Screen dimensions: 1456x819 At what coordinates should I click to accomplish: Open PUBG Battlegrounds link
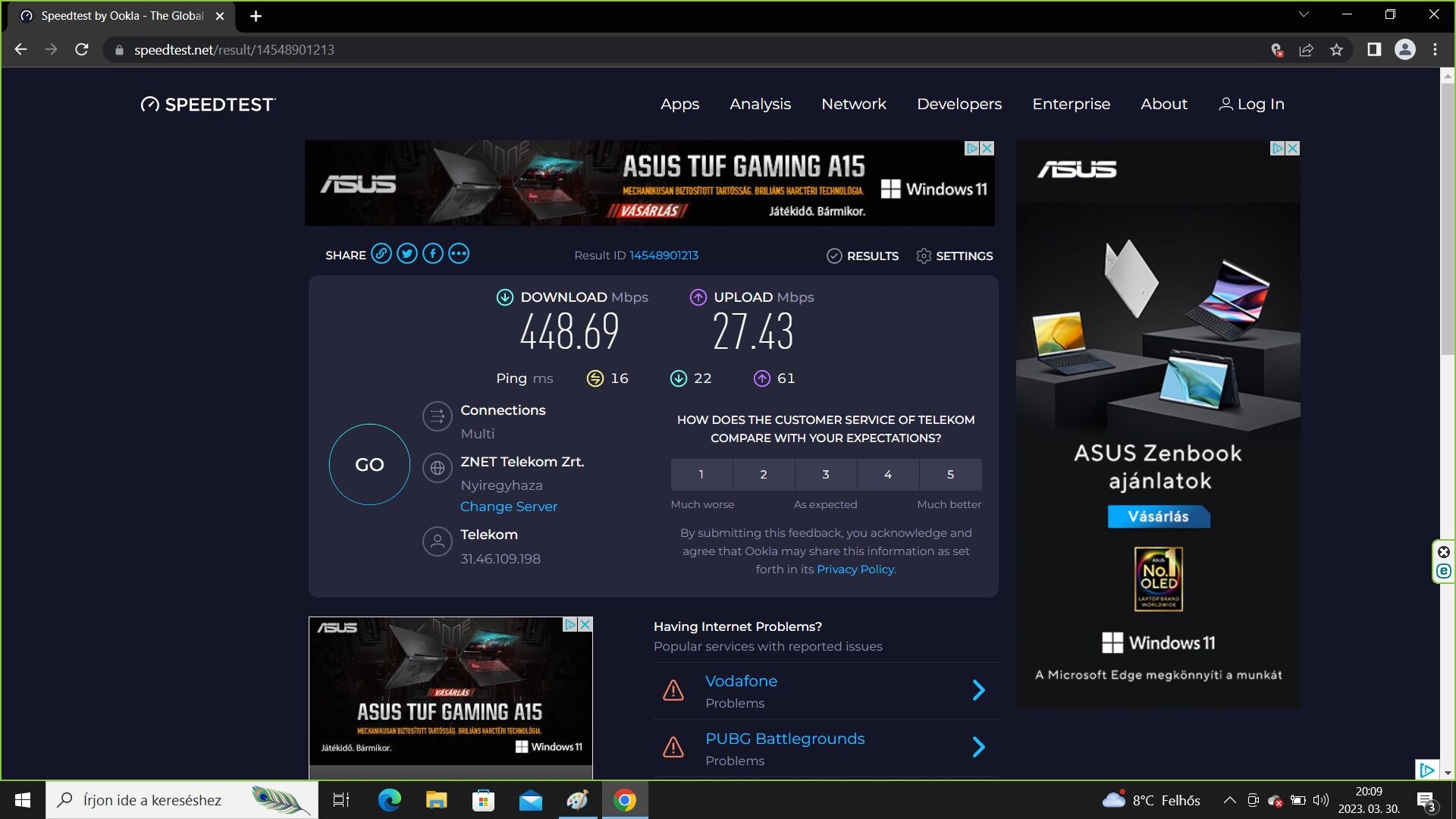(785, 739)
